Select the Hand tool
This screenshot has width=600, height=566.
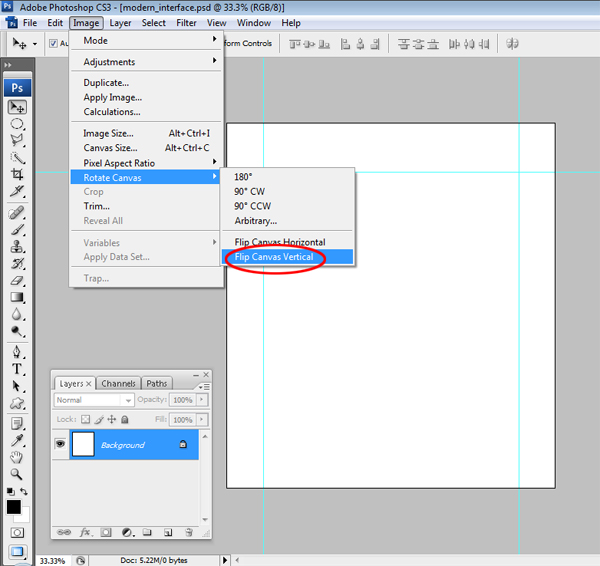17,457
